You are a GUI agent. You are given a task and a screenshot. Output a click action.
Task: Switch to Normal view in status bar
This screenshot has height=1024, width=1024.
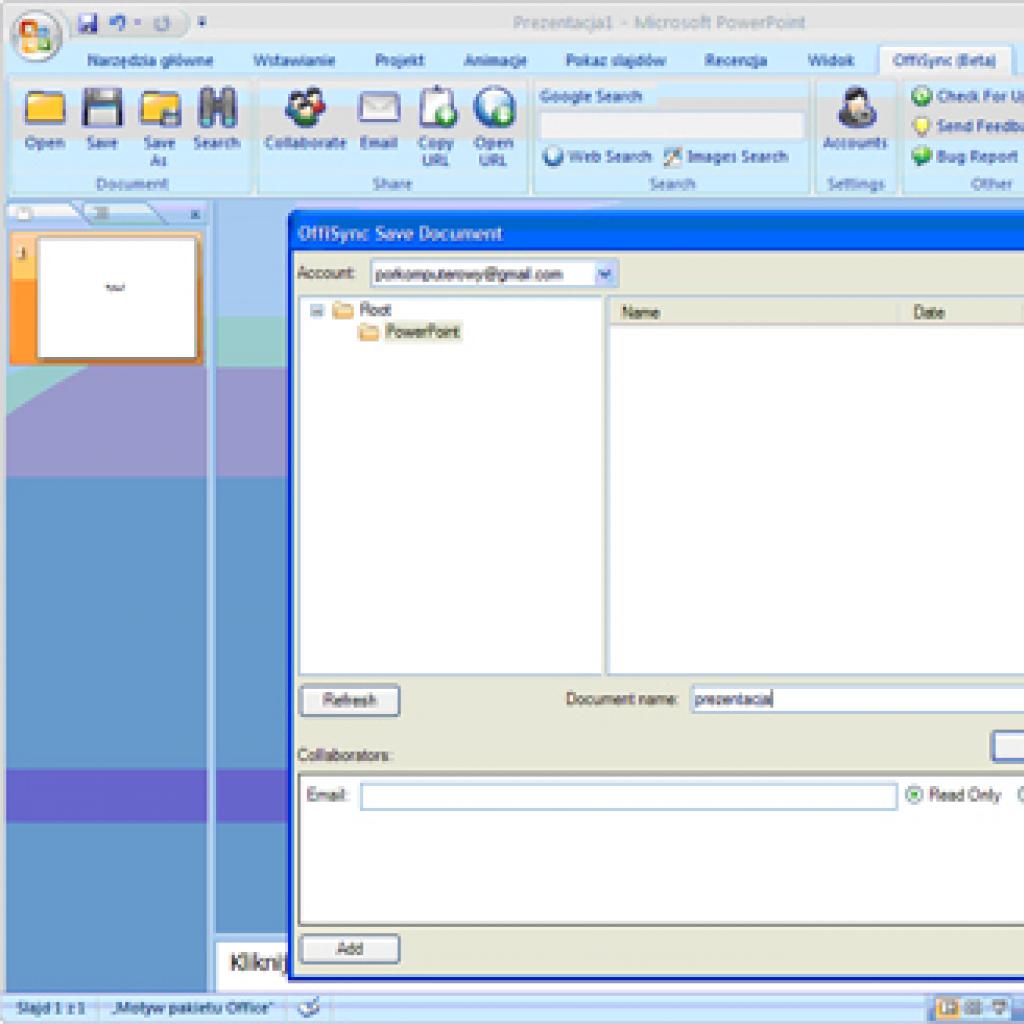pos(948,1007)
